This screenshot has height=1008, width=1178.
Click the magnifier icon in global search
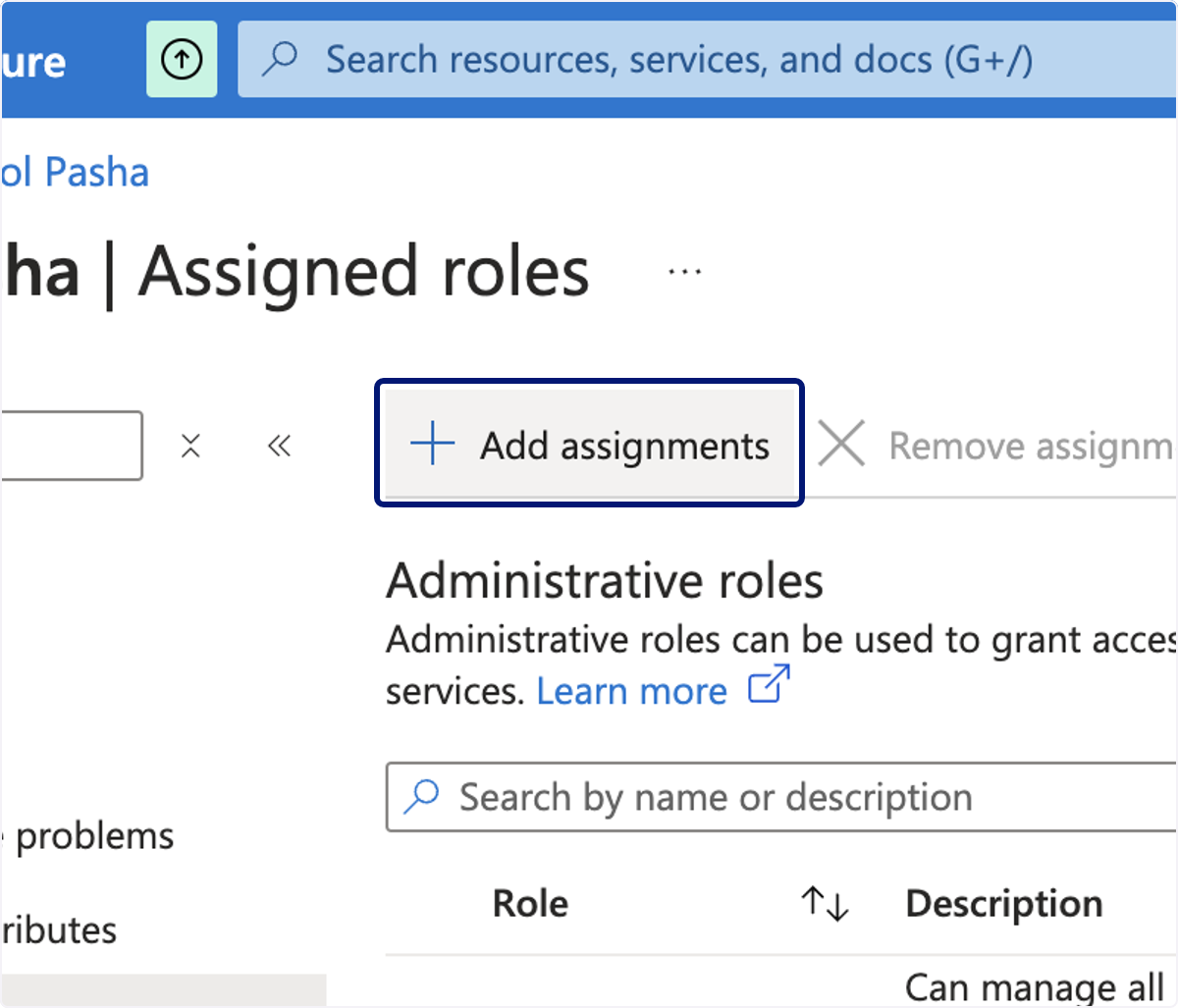(x=281, y=59)
